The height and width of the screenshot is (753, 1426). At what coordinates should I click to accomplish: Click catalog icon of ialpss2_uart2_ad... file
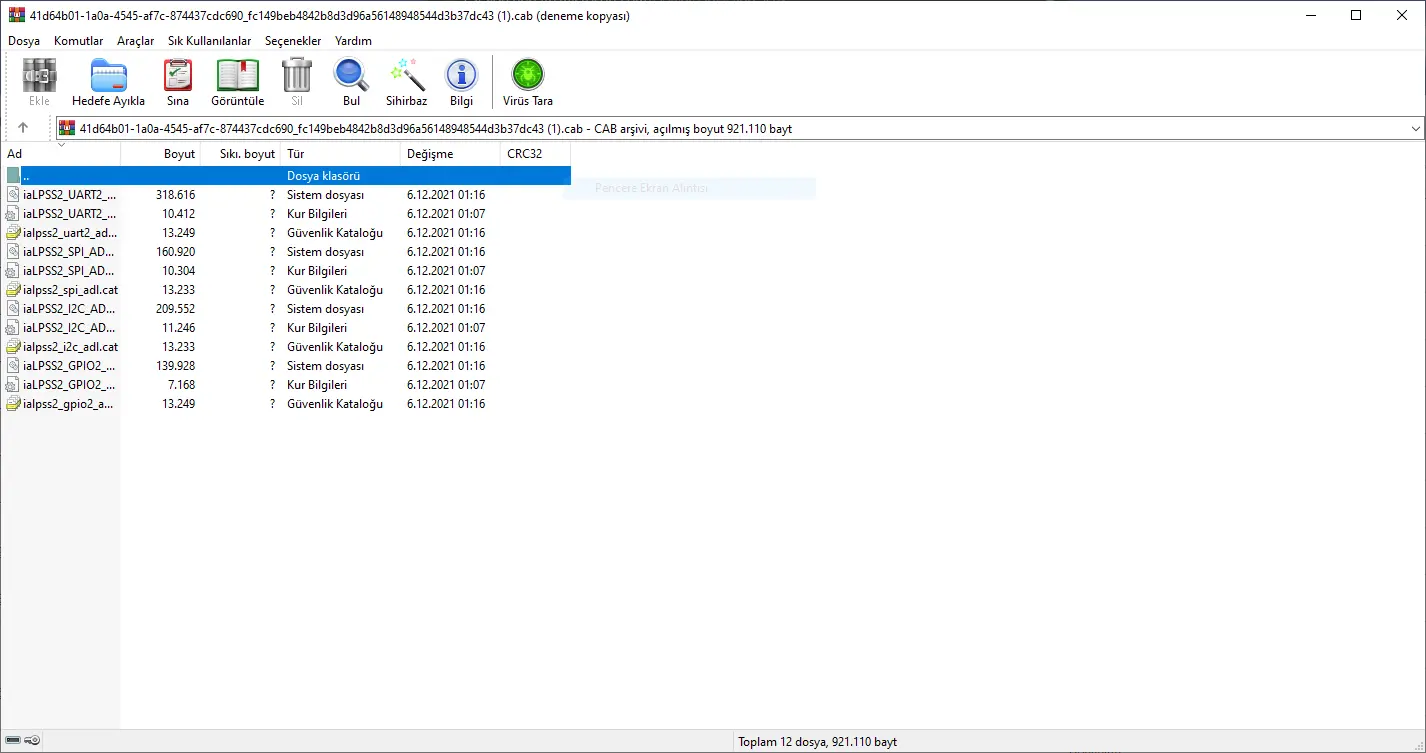[x=13, y=233]
